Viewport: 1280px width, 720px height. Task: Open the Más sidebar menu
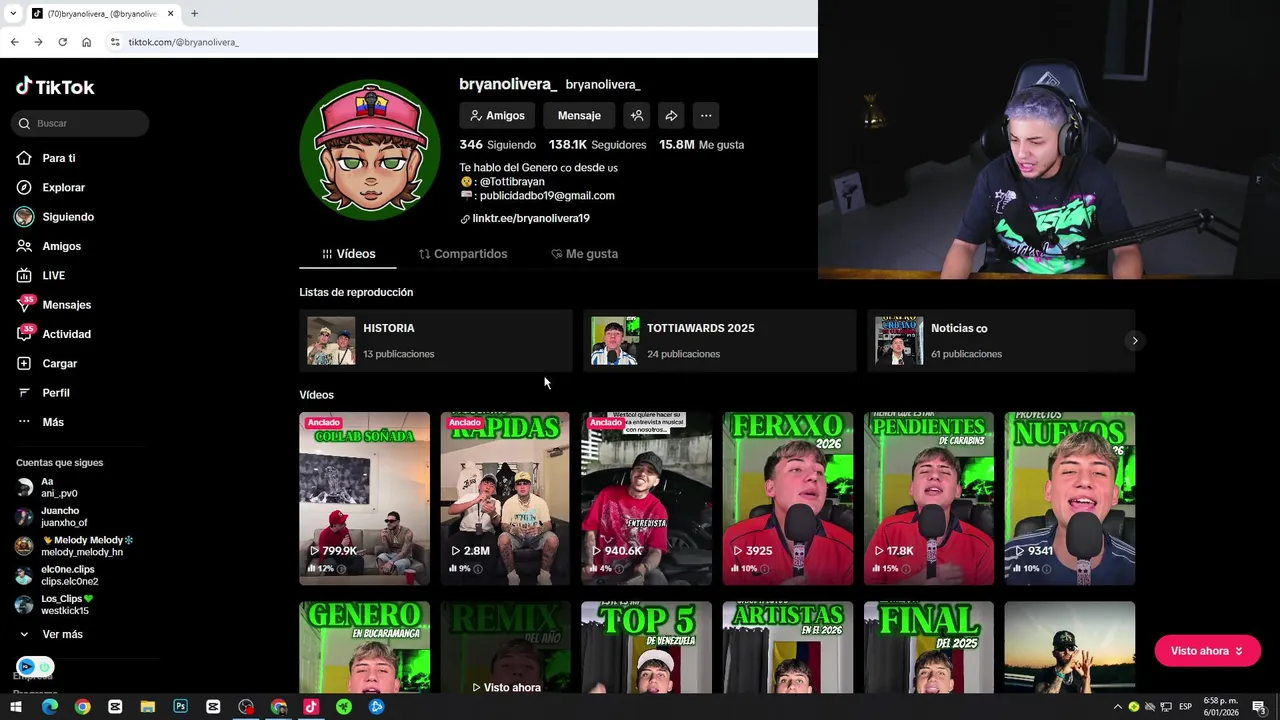click(x=52, y=422)
